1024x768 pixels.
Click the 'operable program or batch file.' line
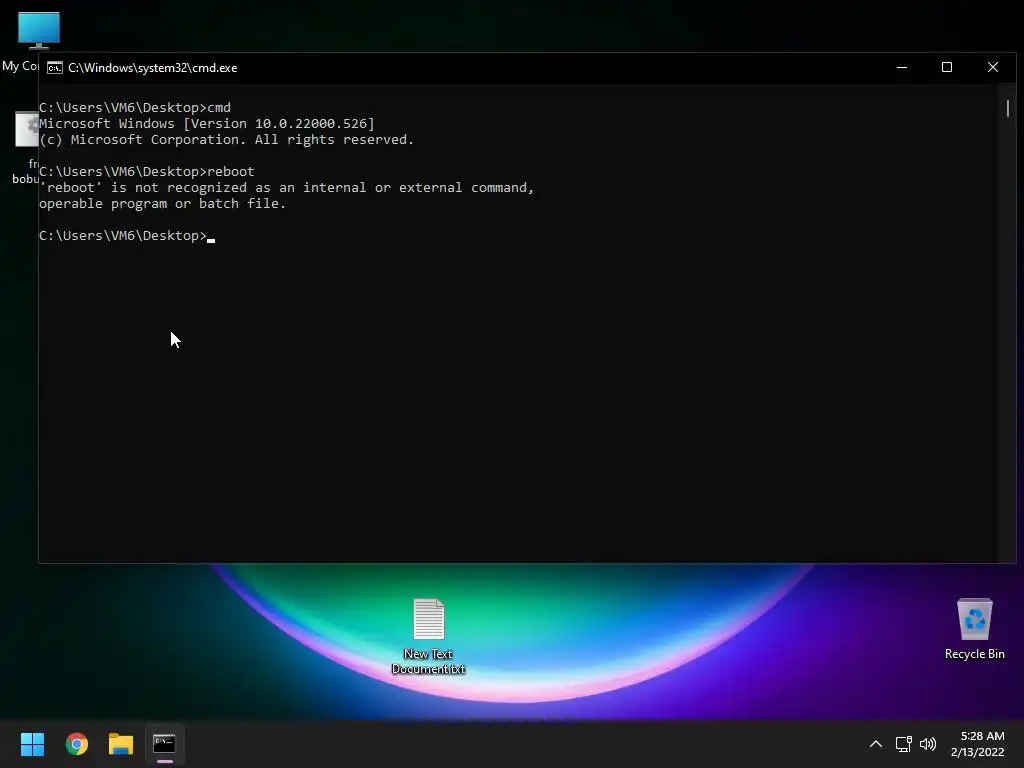[x=162, y=204]
